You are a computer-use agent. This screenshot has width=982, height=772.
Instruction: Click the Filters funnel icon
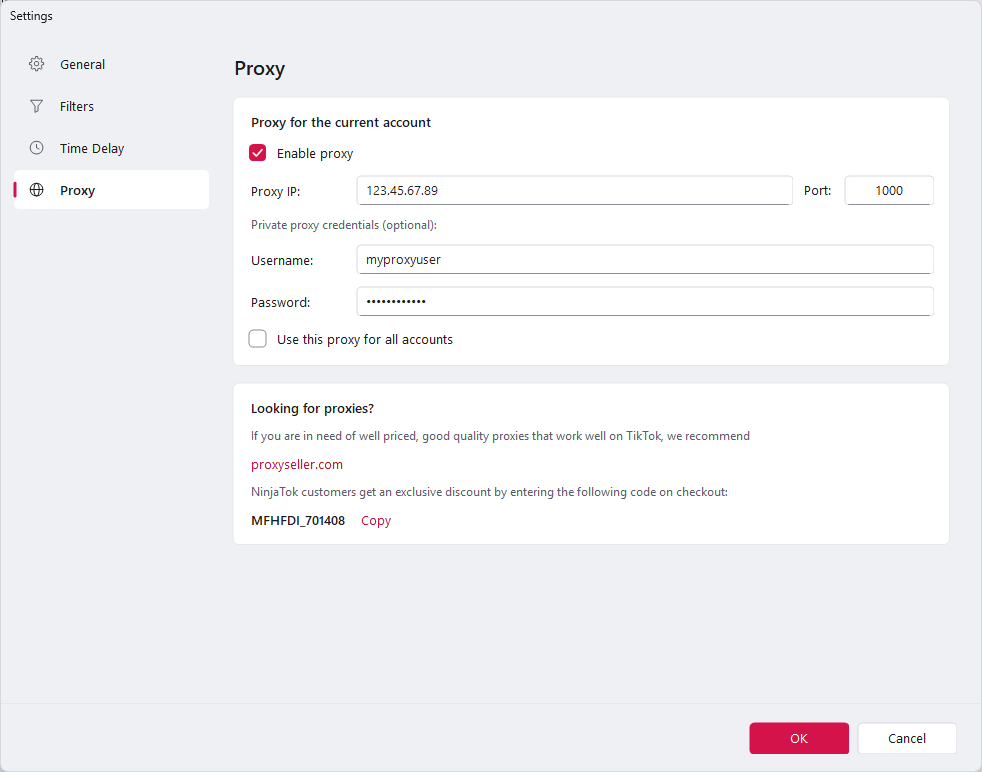coord(36,106)
